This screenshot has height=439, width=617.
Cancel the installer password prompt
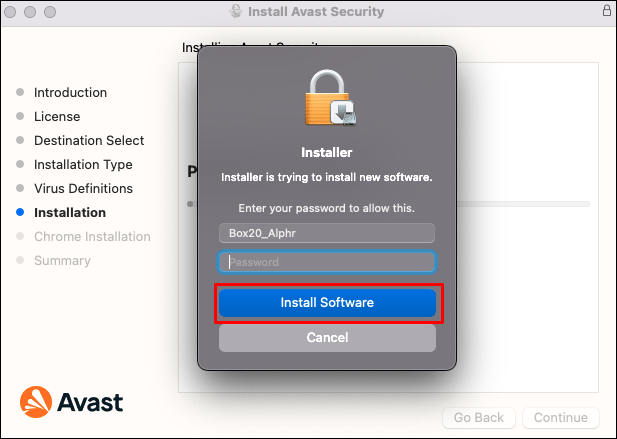tap(327, 338)
